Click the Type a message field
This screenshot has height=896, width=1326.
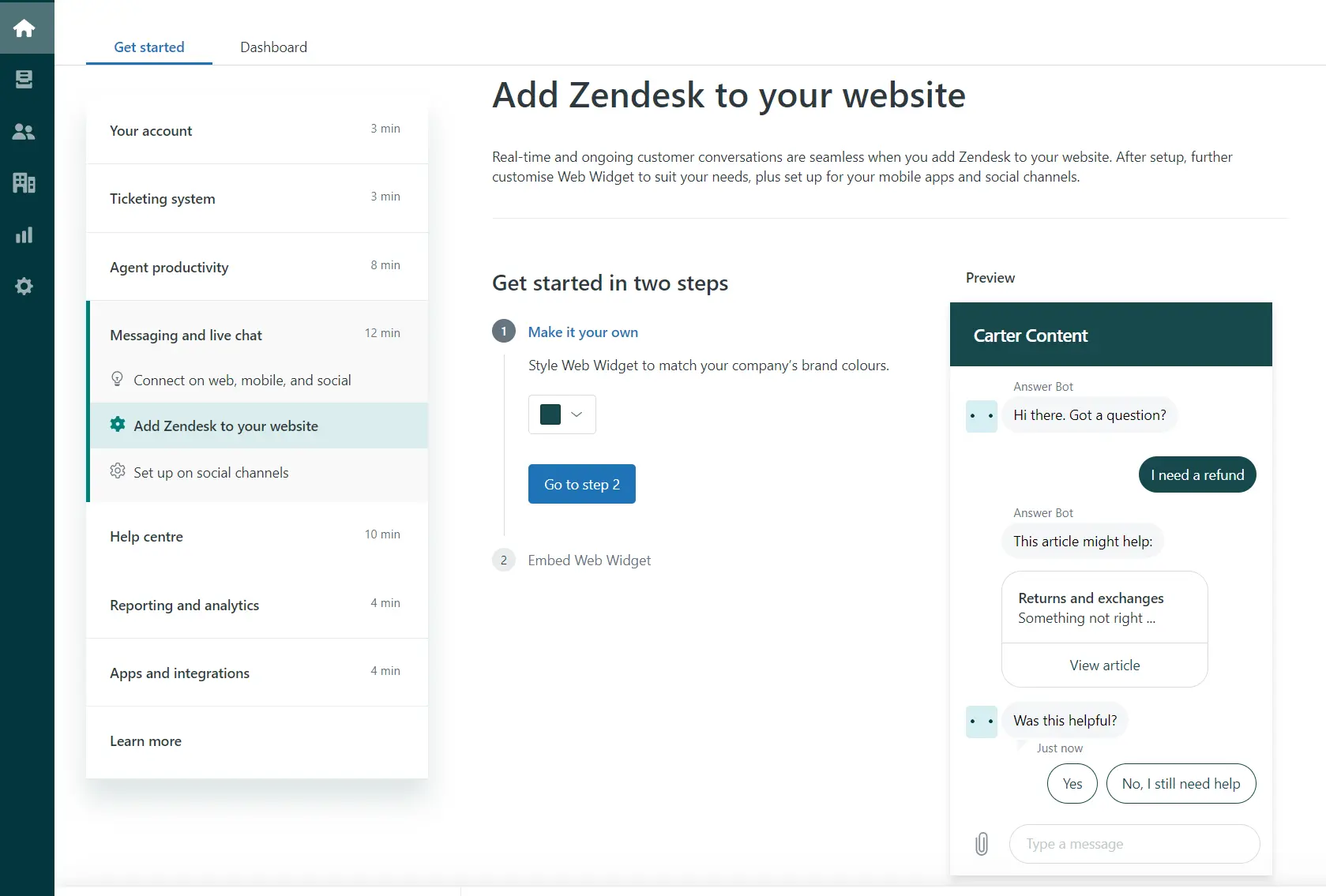click(x=1134, y=844)
